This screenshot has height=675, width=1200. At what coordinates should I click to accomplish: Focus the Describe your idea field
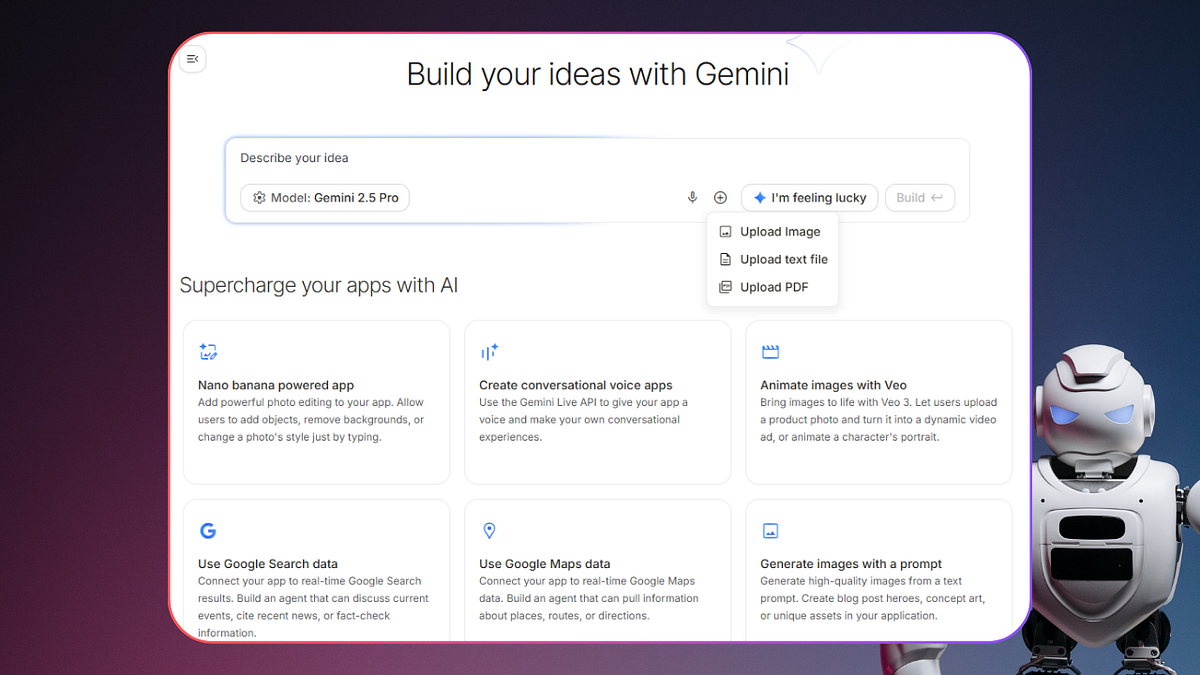pyautogui.click(x=597, y=158)
